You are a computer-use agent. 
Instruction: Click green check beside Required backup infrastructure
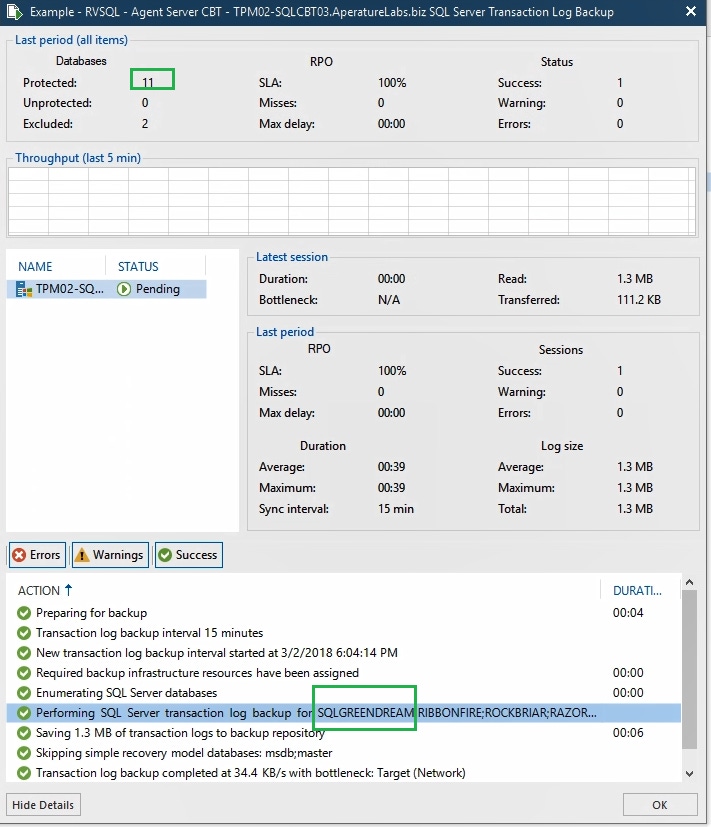[x=24, y=673]
